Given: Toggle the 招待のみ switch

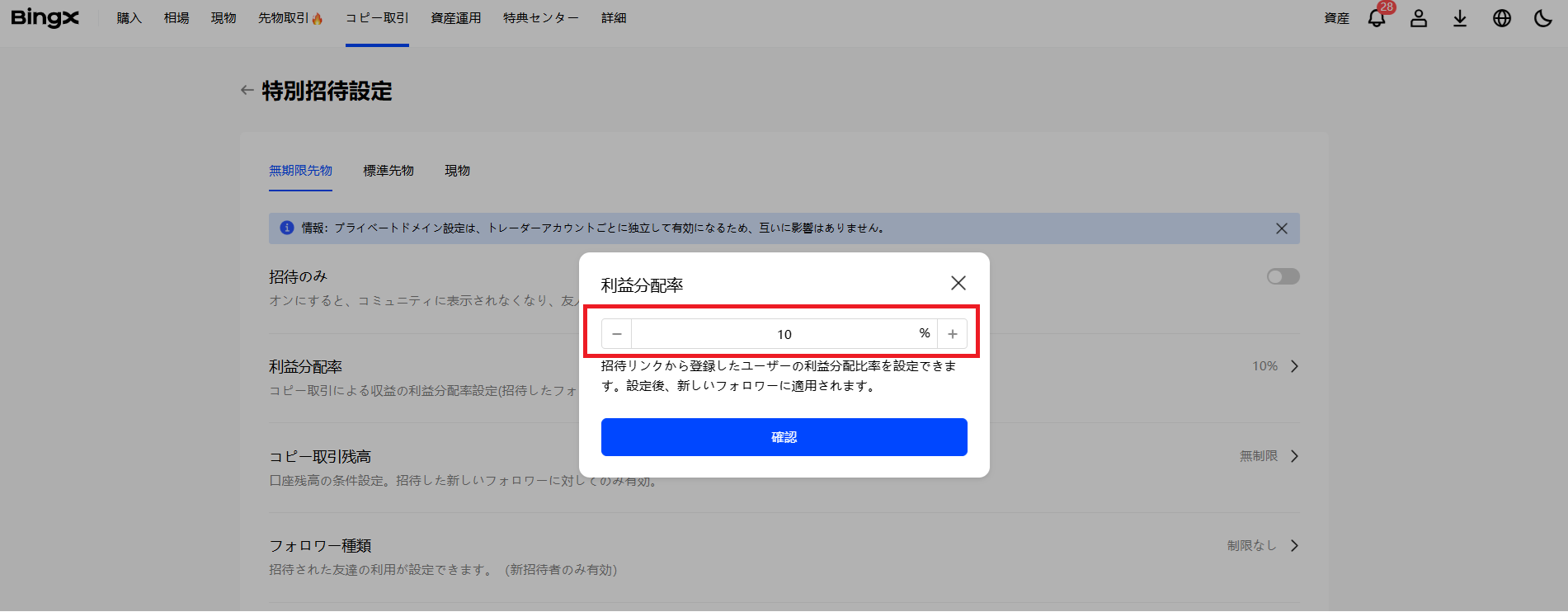Looking at the screenshot, I should pyautogui.click(x=1283, y=276).
